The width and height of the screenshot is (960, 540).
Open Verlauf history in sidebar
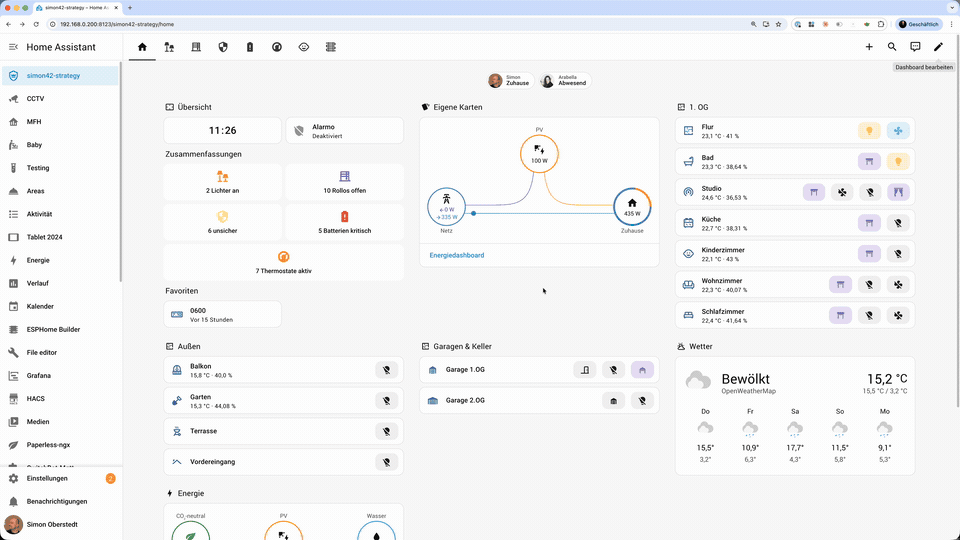(x=60, y=283)
